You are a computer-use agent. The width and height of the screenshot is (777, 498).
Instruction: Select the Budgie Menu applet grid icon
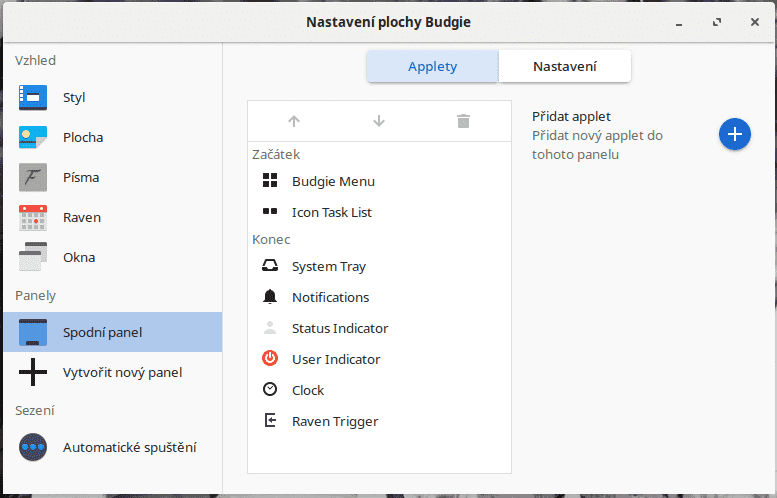click(x=270, y=181)
